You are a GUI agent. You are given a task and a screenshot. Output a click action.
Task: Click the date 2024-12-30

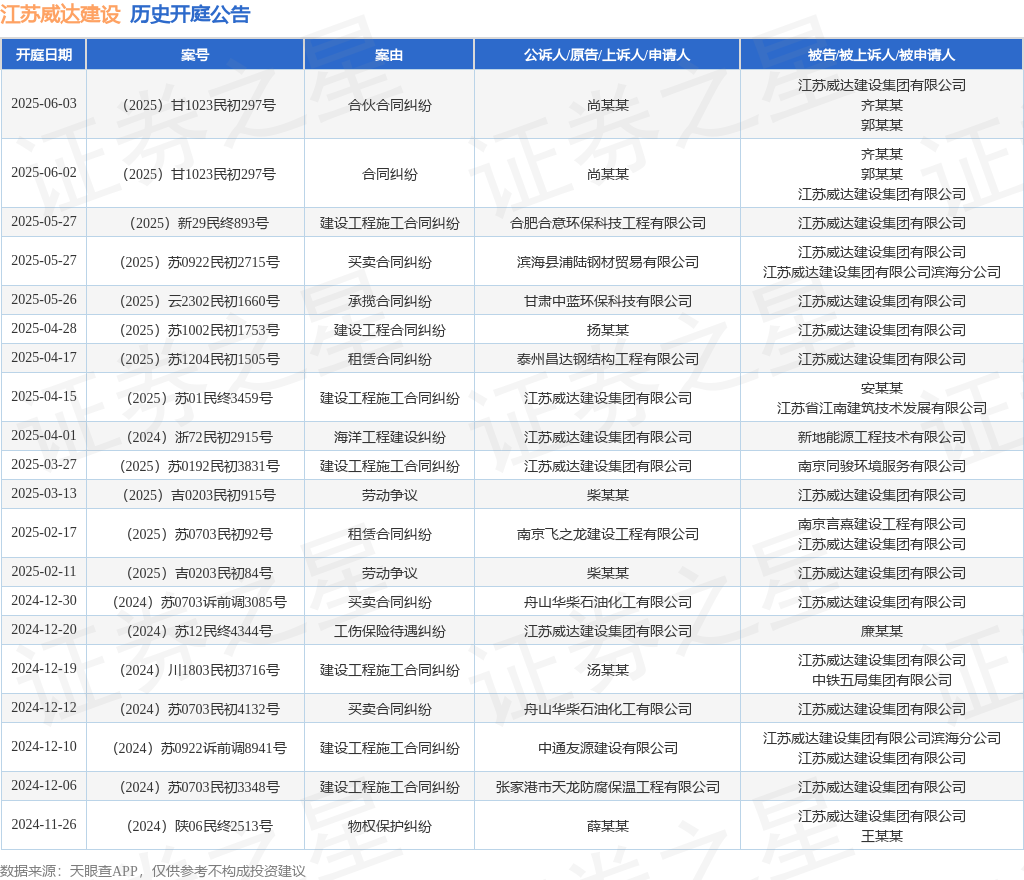coord(44,601)
